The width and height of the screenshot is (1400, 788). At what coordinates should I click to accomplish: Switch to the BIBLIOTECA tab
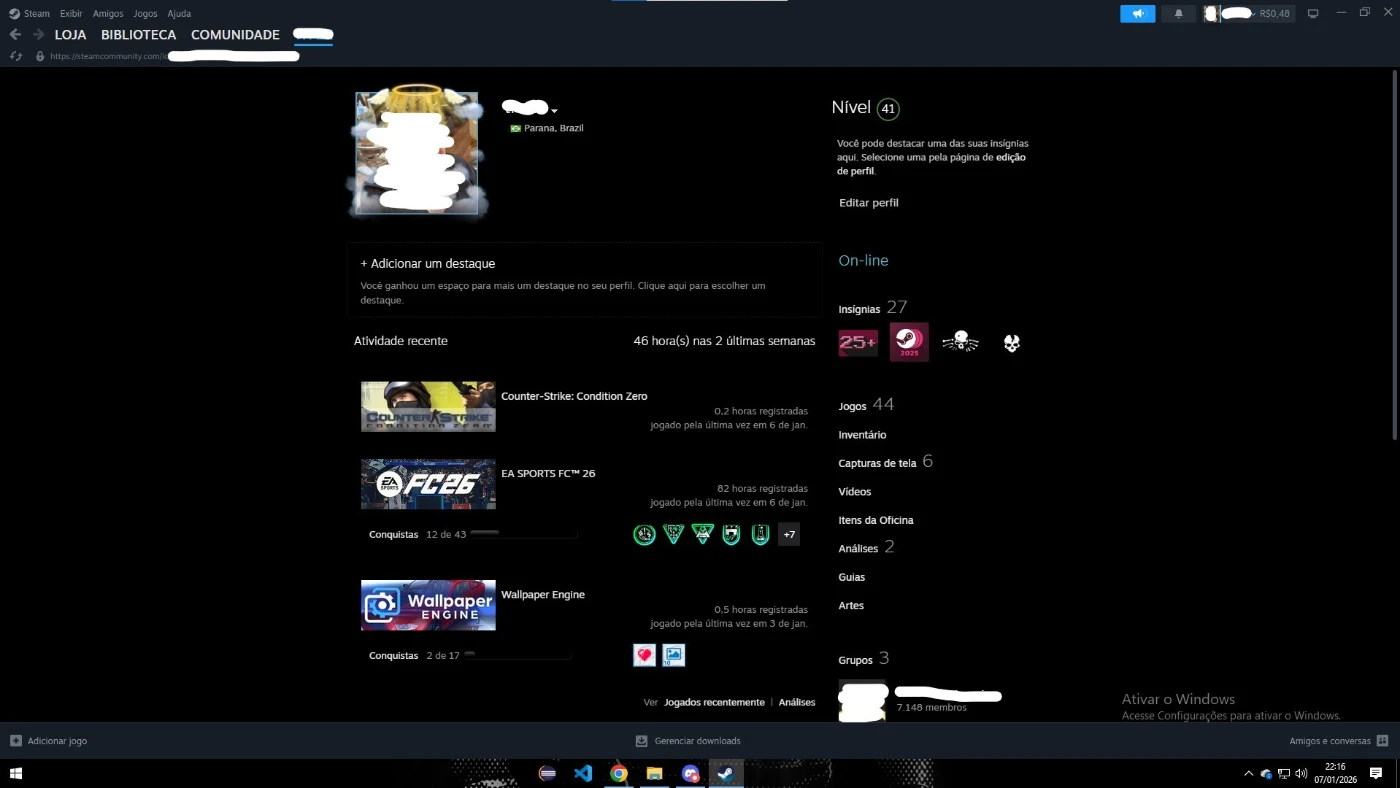pos(138,35)
